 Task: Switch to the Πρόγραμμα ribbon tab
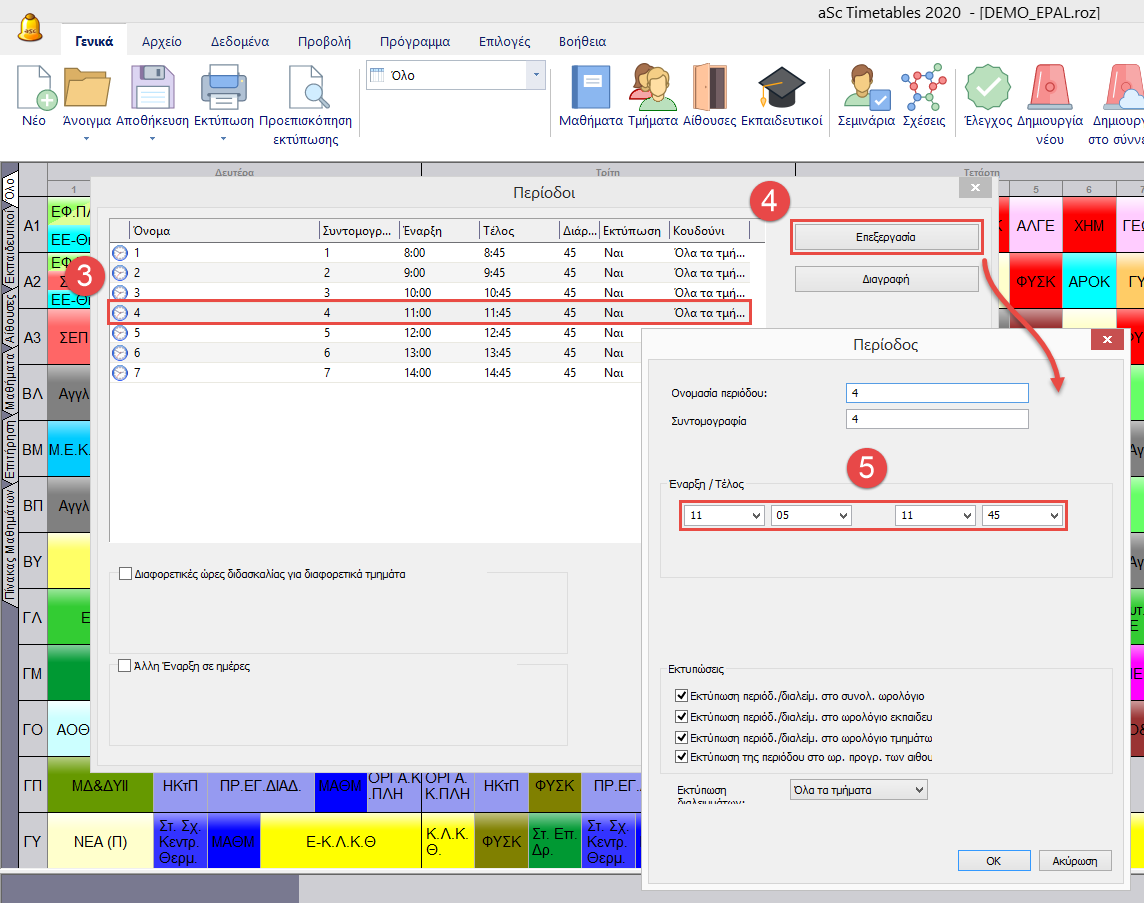(x=414, y=42)
